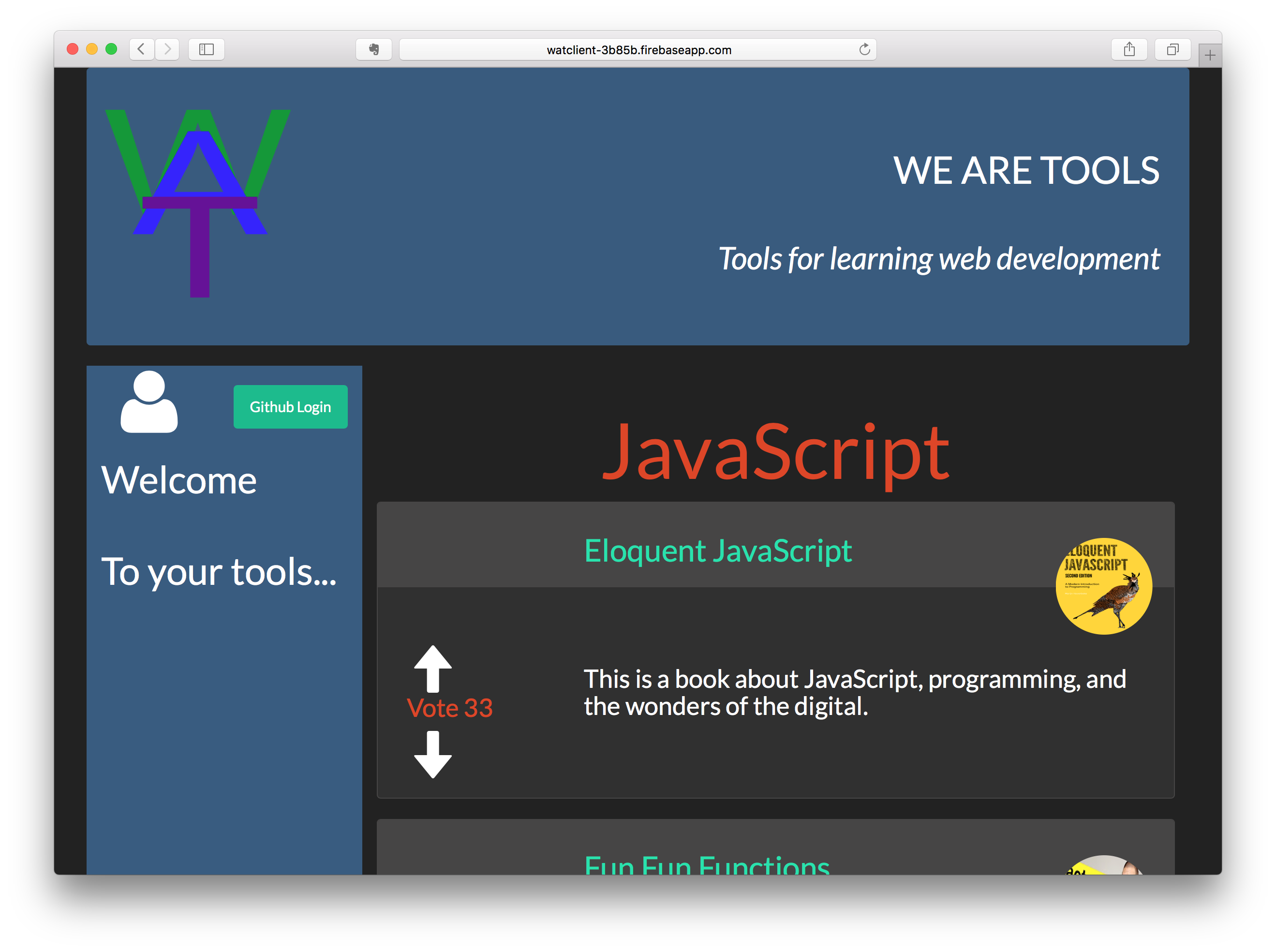Click the Vote 33 counter text

click(x=450, y=708)
